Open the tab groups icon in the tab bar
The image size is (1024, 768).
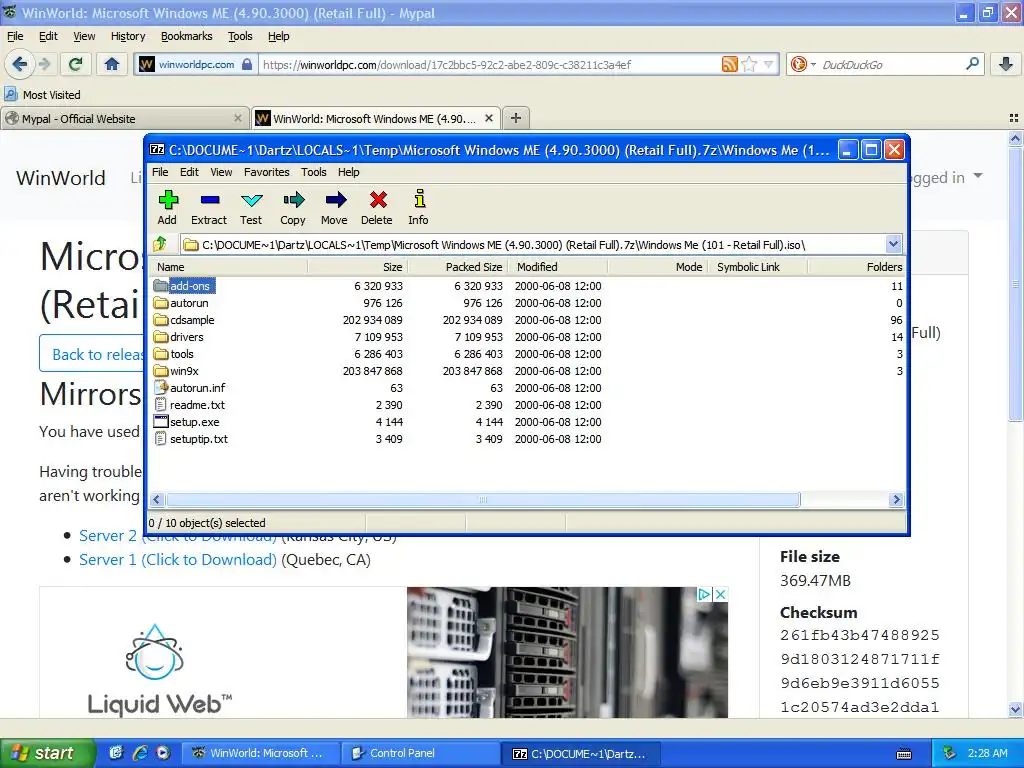1014,118
